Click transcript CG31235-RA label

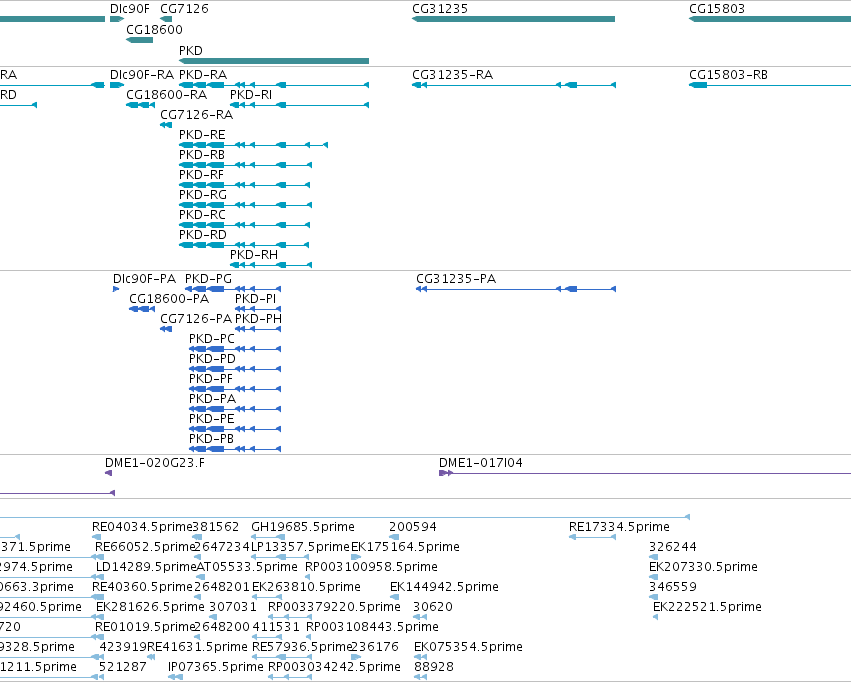(453, 75)
